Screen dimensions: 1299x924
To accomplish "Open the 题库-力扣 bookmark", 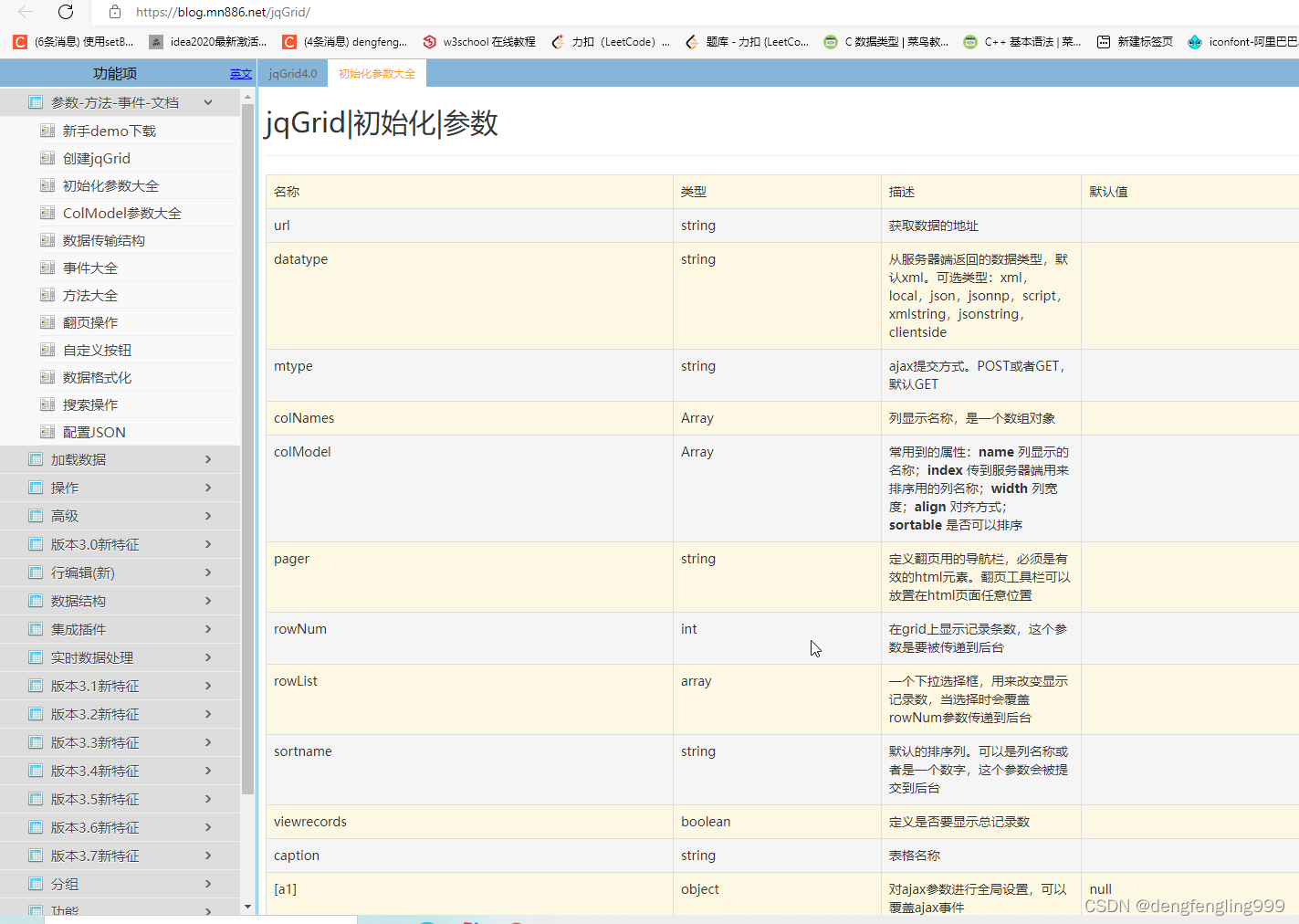I will pyautogui.click(x=748, y=40).
